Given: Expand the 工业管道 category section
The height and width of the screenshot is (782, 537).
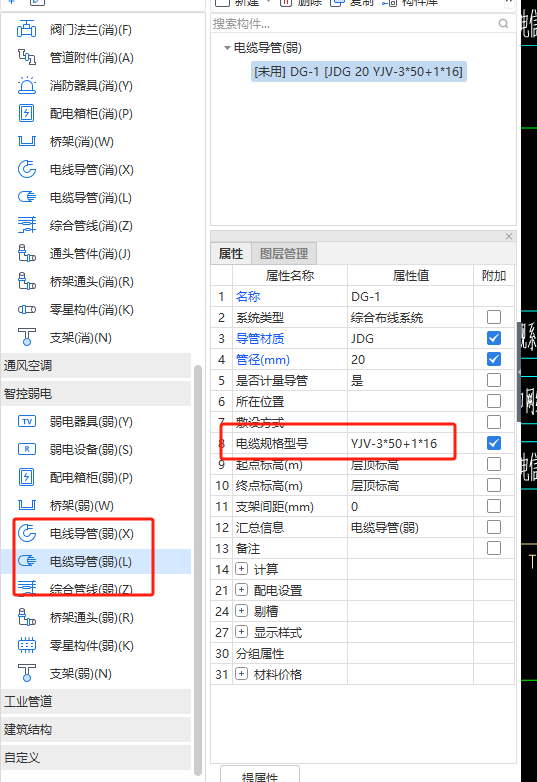Looking at the screenshot, I should [x=96, y=702].
